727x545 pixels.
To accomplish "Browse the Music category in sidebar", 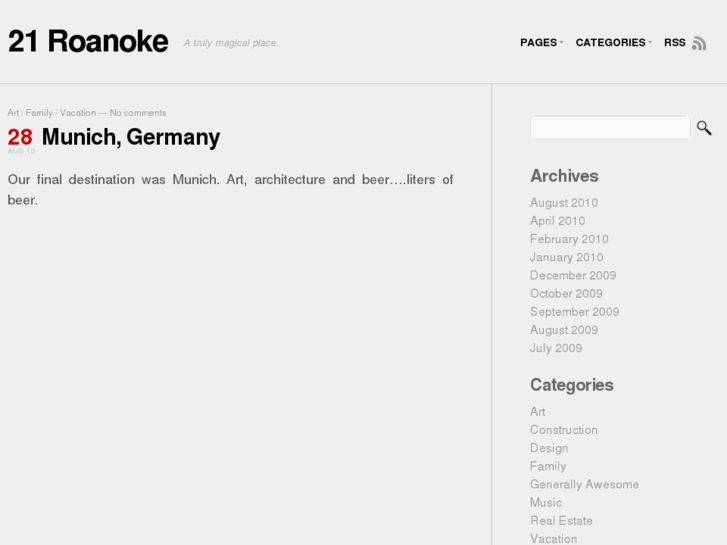I will pos(546,503).
